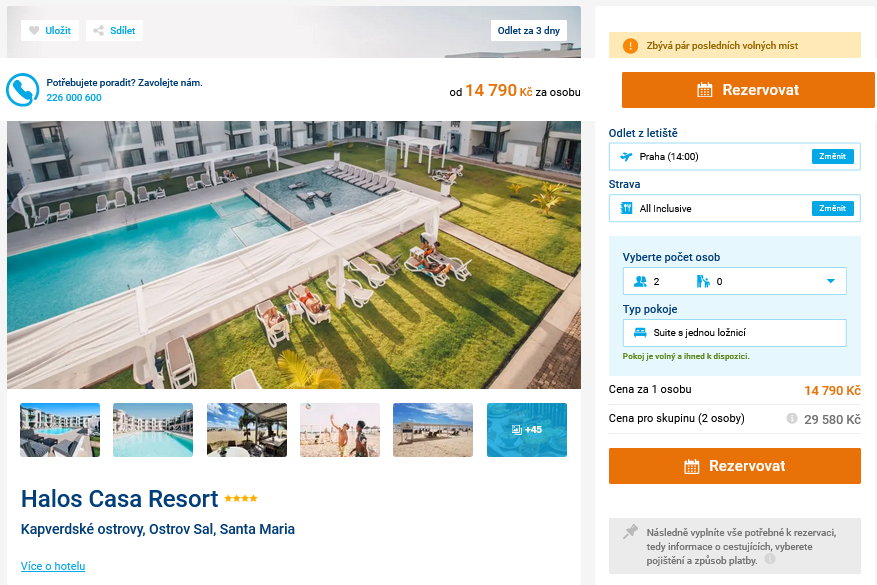Click the share icon next to Sdílet

[x=98, y=31]
